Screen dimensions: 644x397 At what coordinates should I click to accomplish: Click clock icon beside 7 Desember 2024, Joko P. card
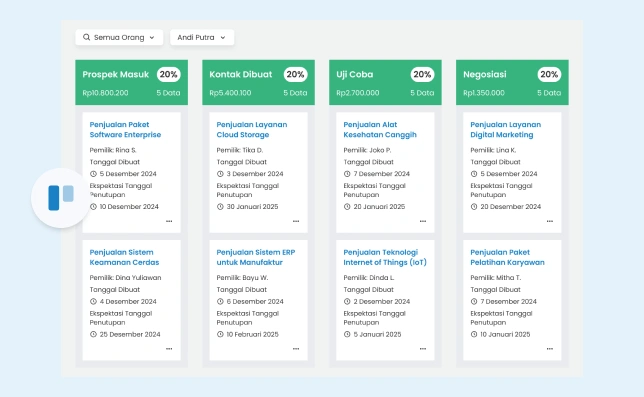[x=347, y=174]
